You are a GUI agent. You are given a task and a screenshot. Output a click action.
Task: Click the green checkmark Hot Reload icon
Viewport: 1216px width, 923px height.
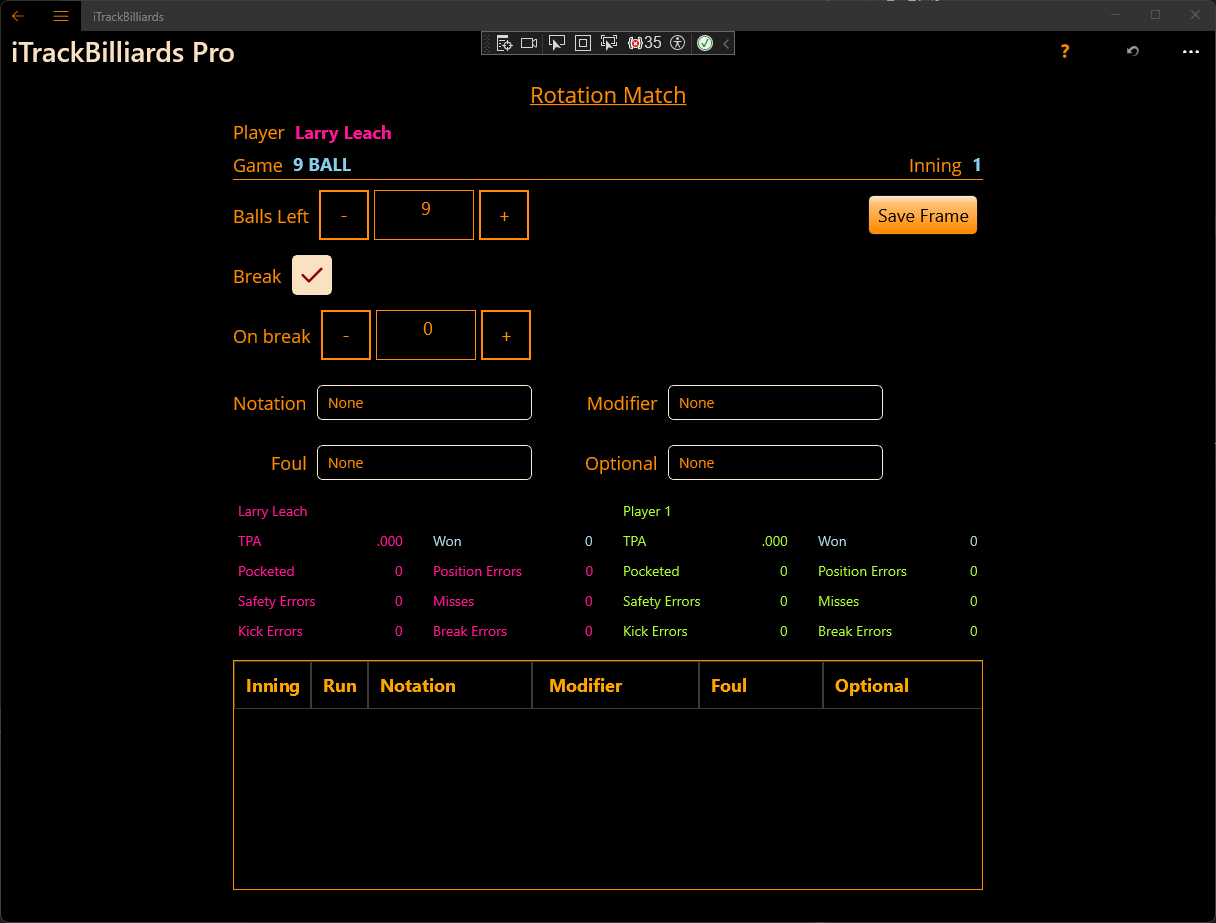[x=705, y=43]
